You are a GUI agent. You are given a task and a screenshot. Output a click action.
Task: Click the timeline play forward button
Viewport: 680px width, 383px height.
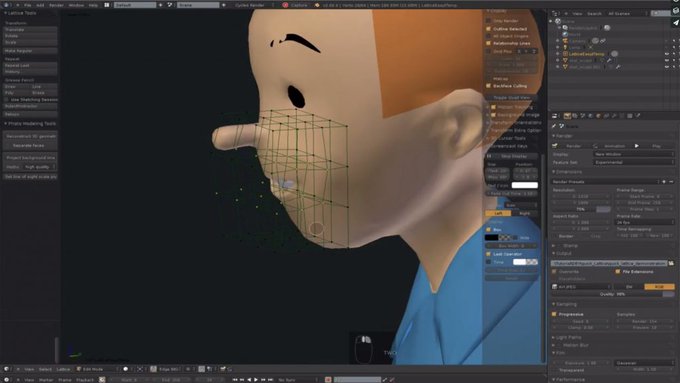click(x=256, y=380)
